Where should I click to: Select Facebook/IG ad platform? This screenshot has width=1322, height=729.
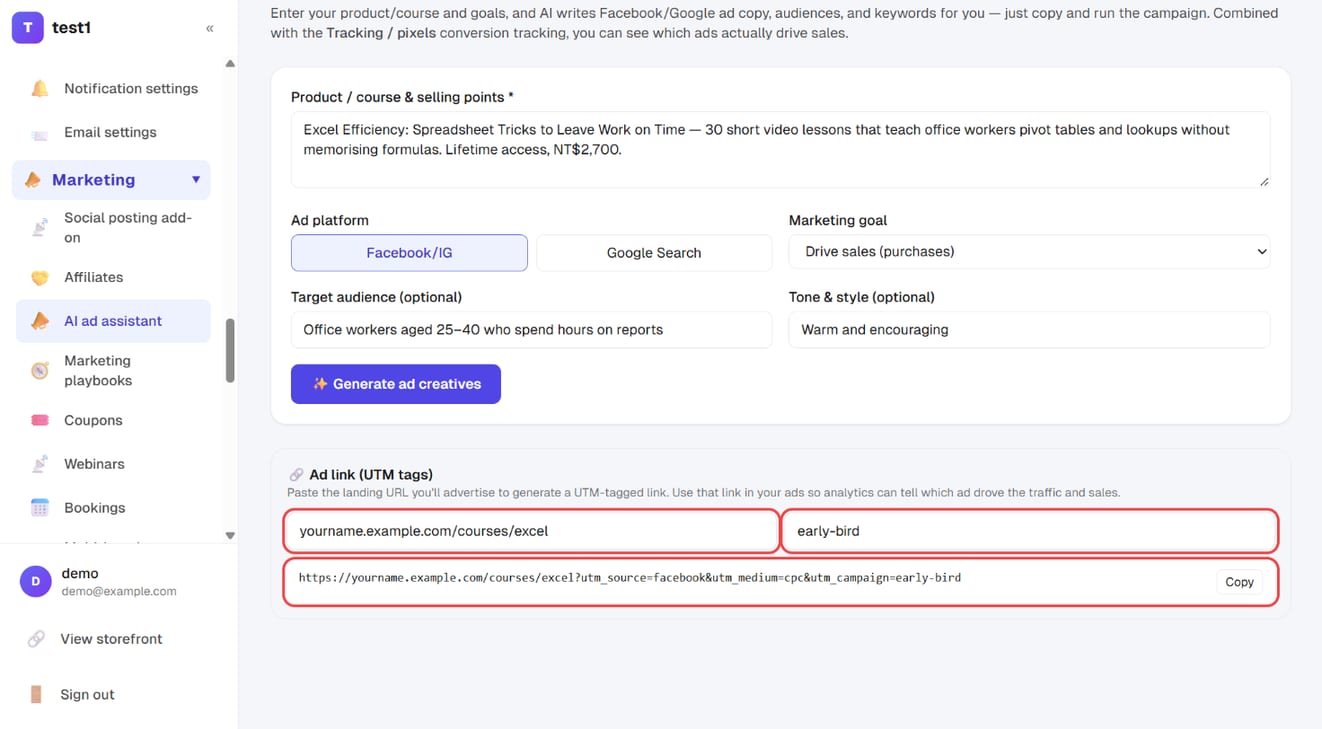[409, 253]
